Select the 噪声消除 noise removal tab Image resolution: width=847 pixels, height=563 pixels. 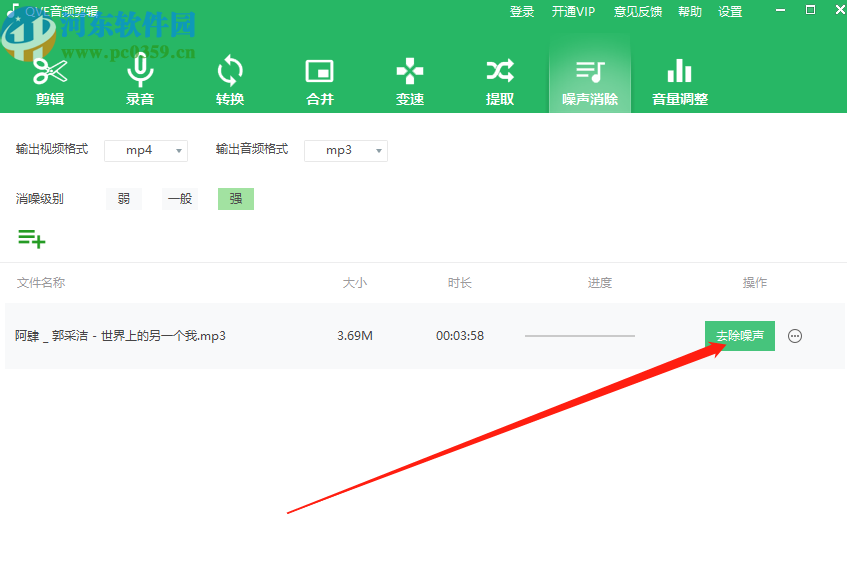click(x=590, y=76)
